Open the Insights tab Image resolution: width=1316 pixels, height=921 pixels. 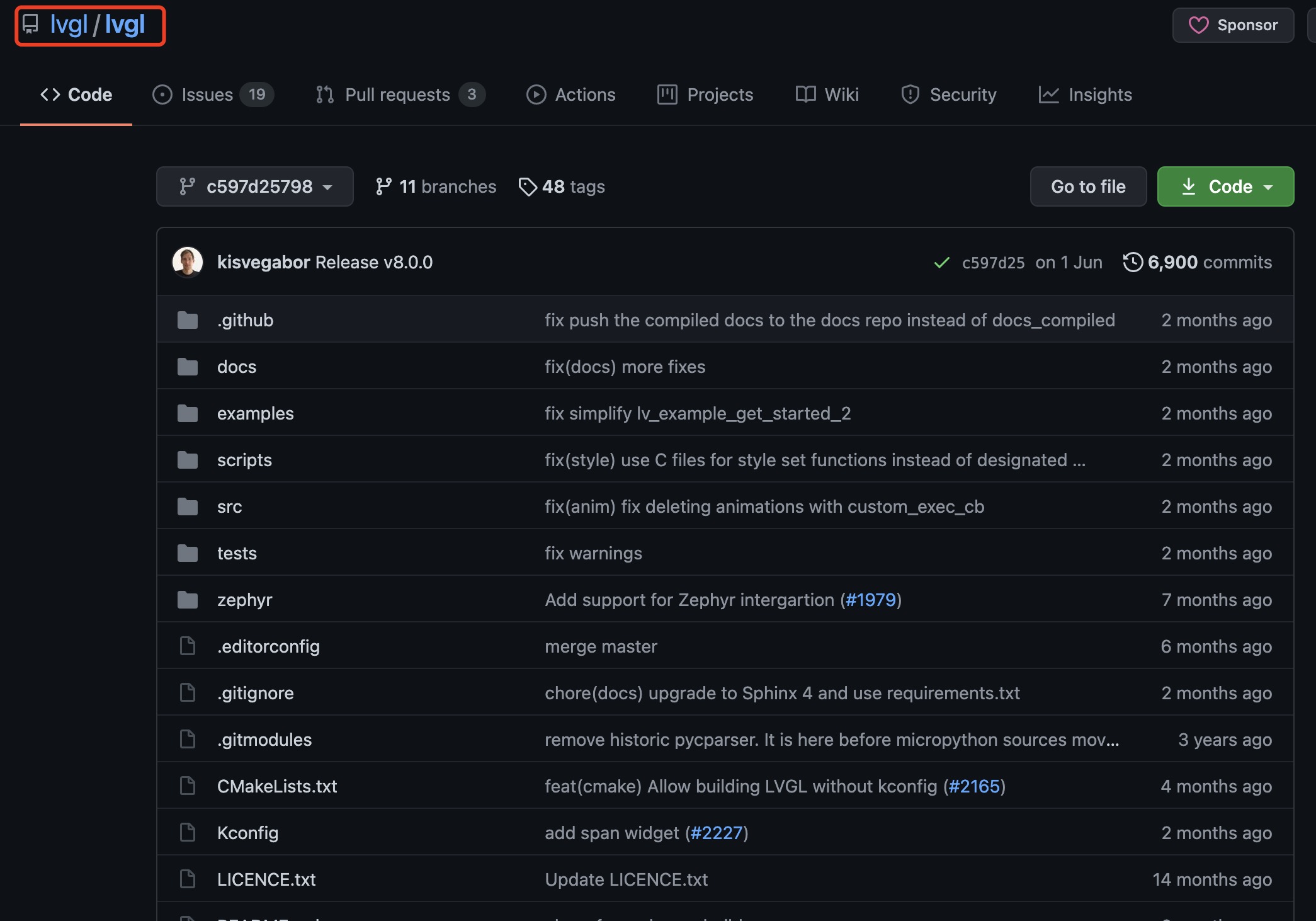tap(1085, 94)
